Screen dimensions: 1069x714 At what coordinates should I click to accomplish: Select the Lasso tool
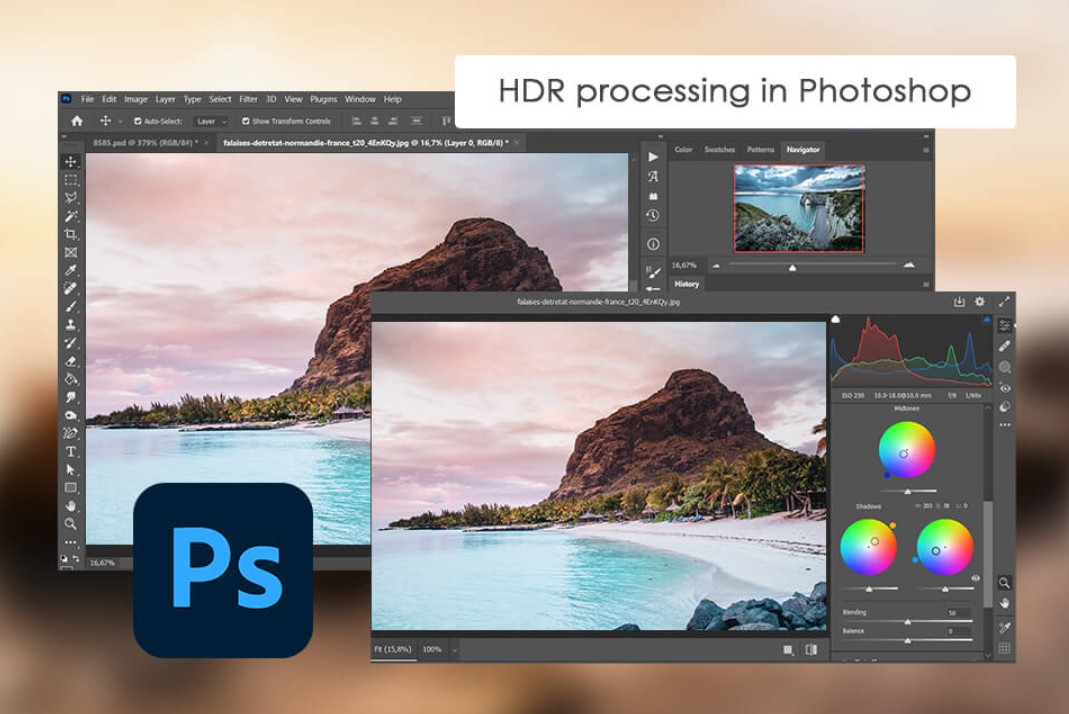coord(71,198)
